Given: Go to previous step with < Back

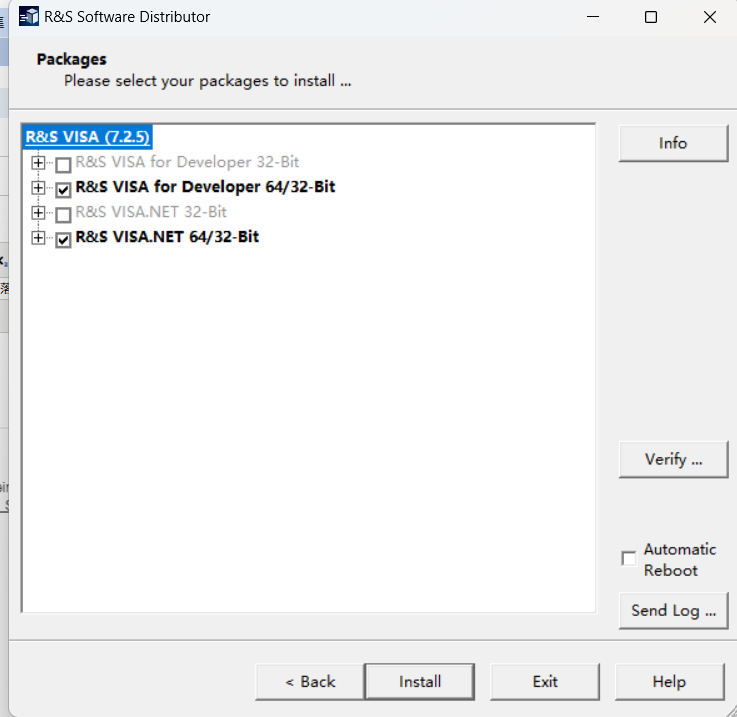Looking at the screenshot, I should 310,682.
